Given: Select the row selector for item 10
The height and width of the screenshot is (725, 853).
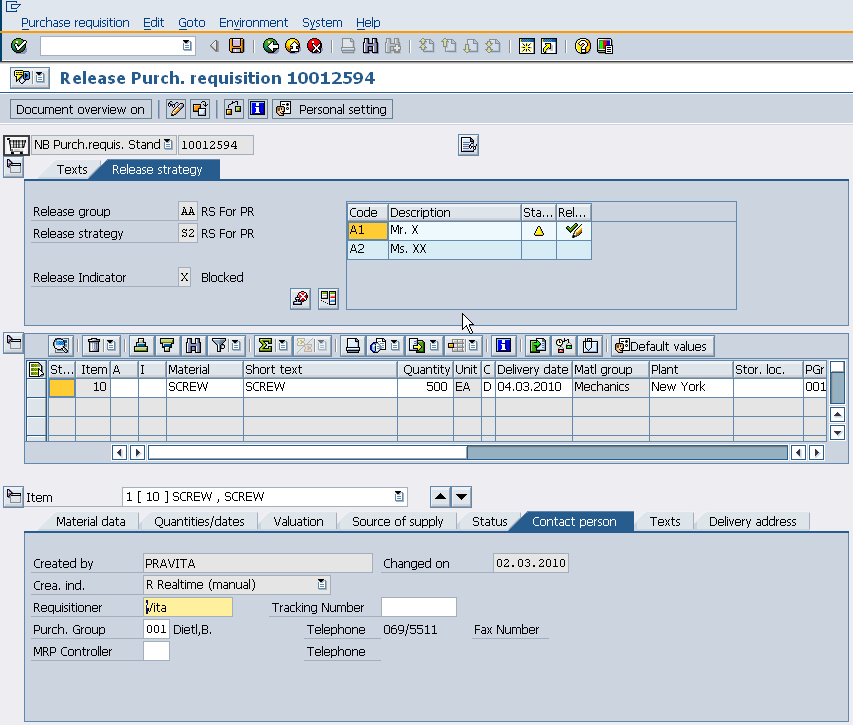Looking at the screenshot, I should point(36,387).
